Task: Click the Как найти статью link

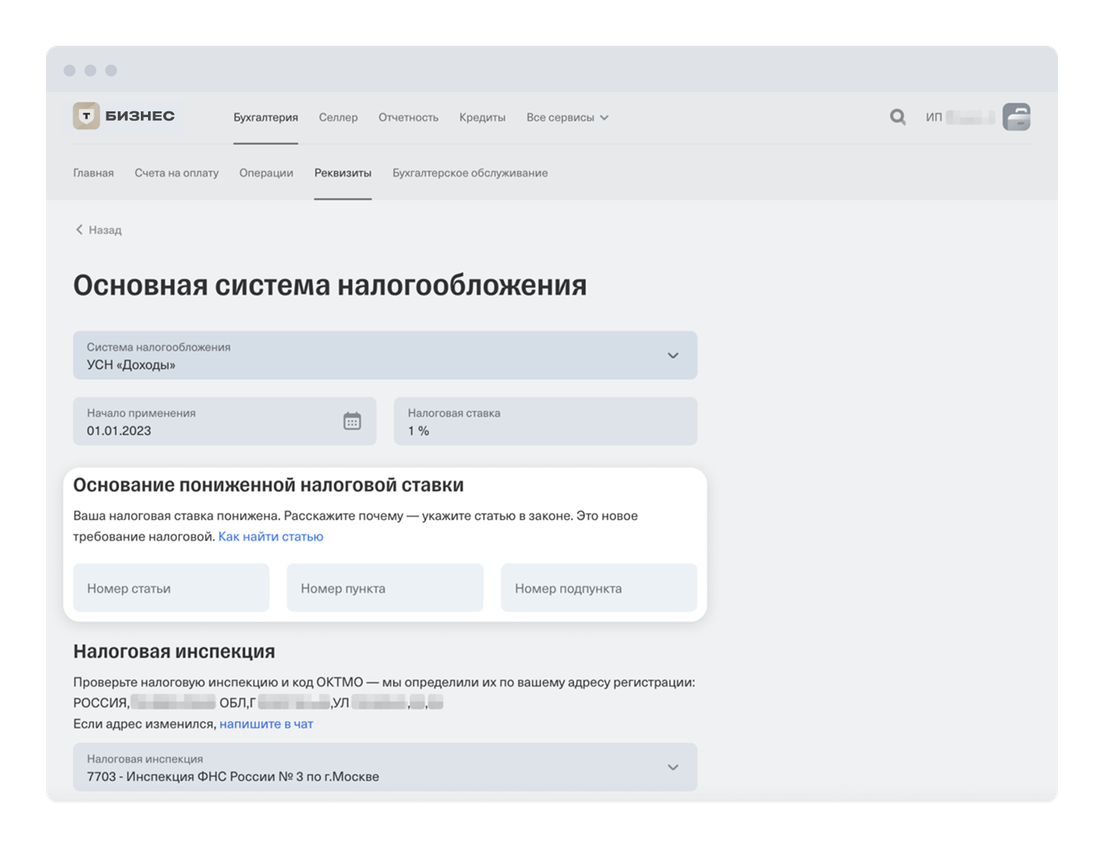Action: click(271, 537)
